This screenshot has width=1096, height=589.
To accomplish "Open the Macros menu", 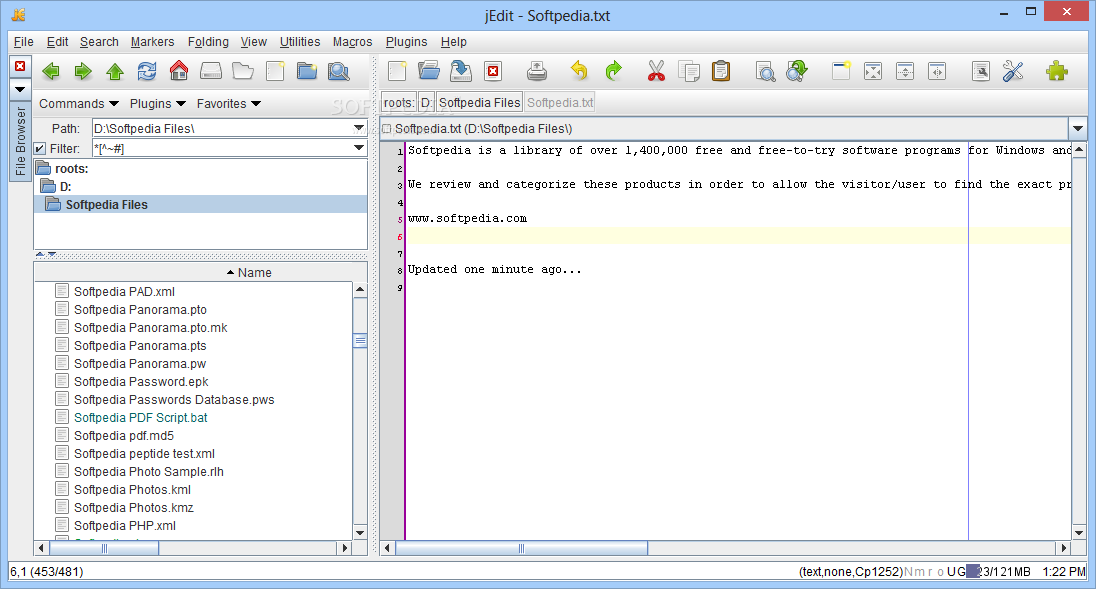I will (x=352, y=42).
